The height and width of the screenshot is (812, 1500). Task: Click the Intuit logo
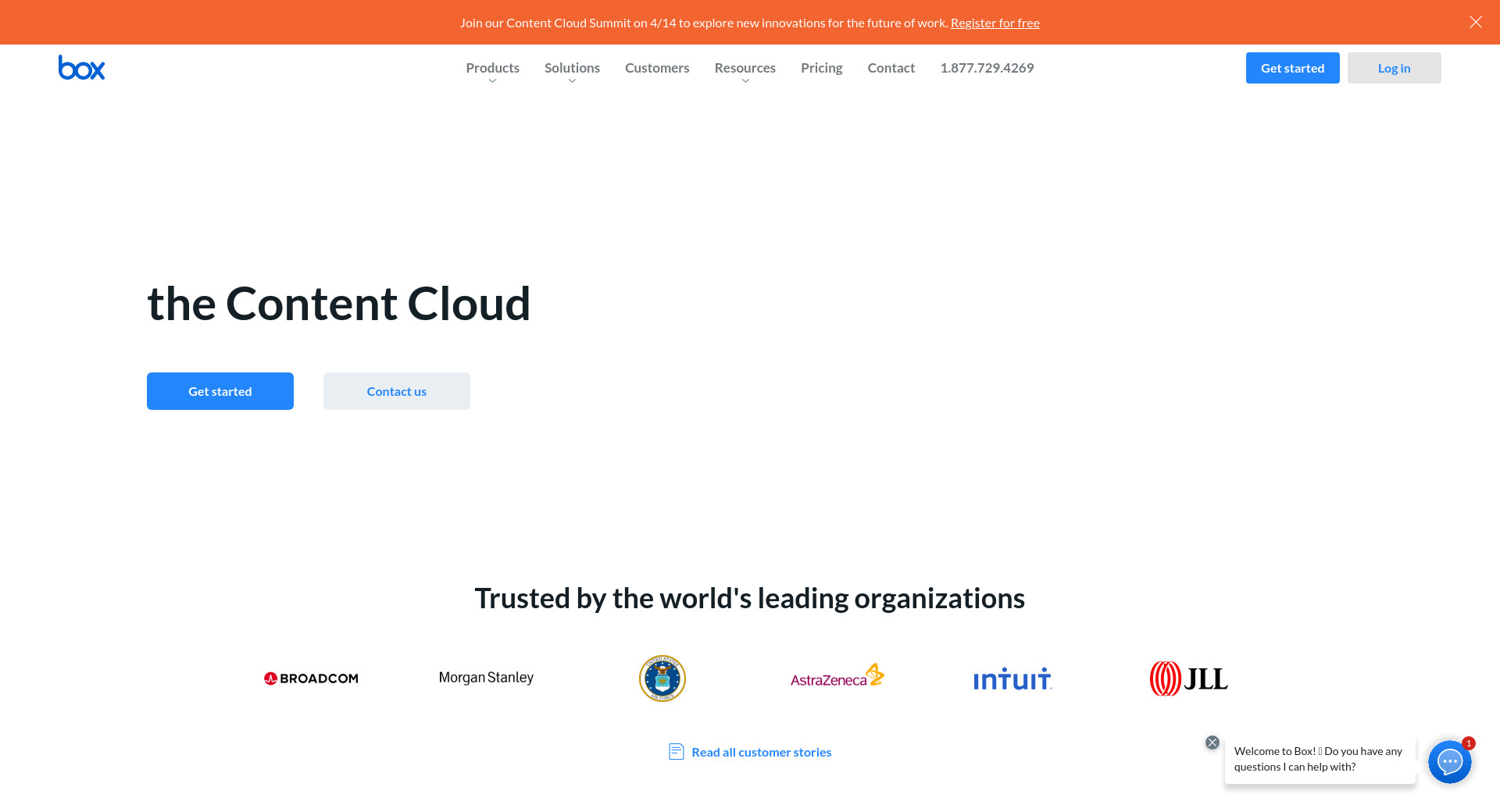point(1012,679)
